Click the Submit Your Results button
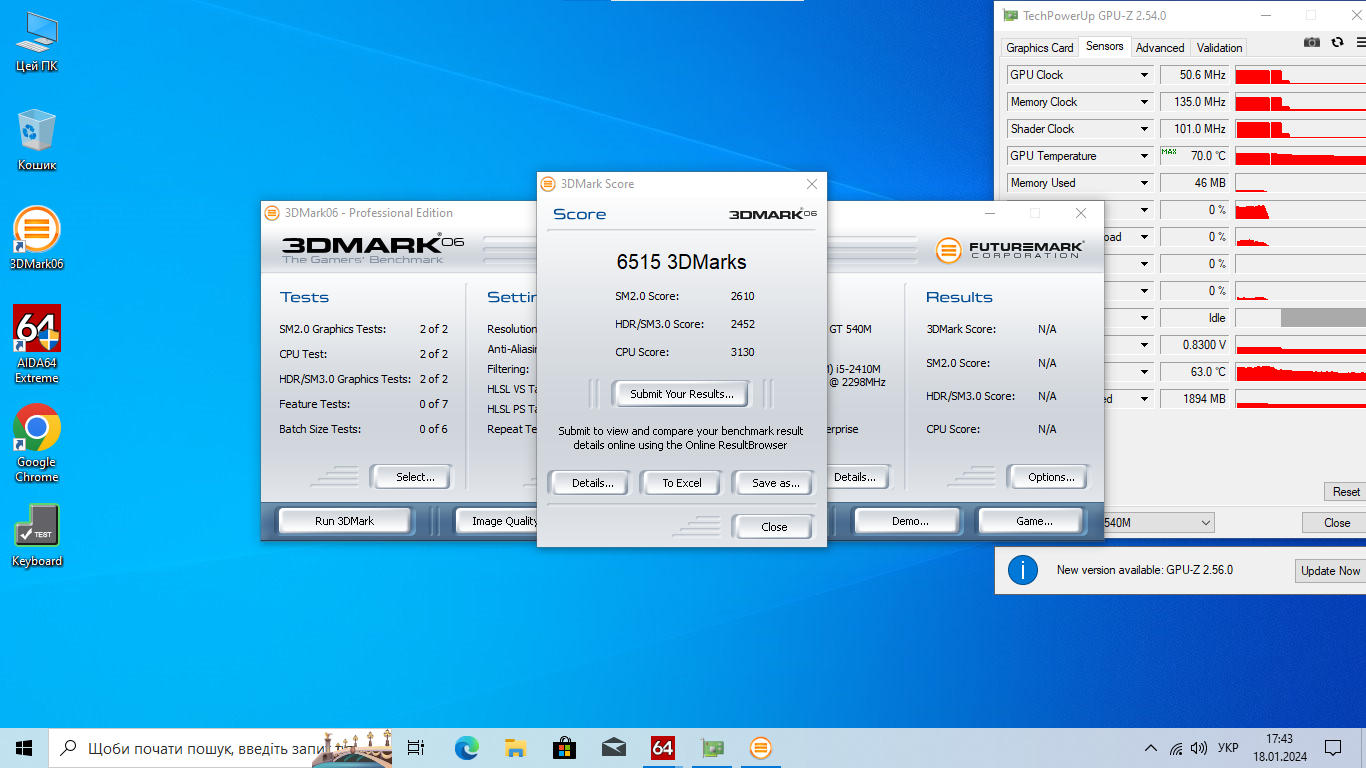1366x768 pixels. [x=681, y=394]
